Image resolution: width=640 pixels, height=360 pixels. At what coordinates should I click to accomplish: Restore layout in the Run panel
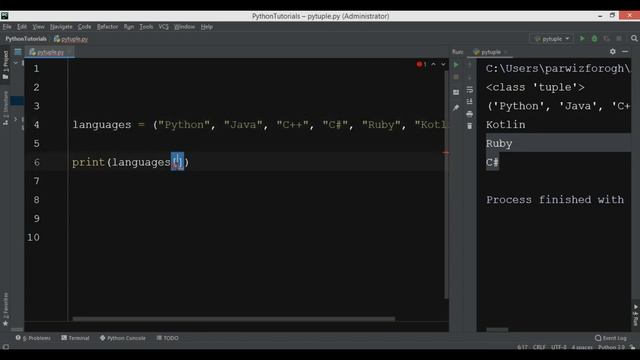click(456, 92)
